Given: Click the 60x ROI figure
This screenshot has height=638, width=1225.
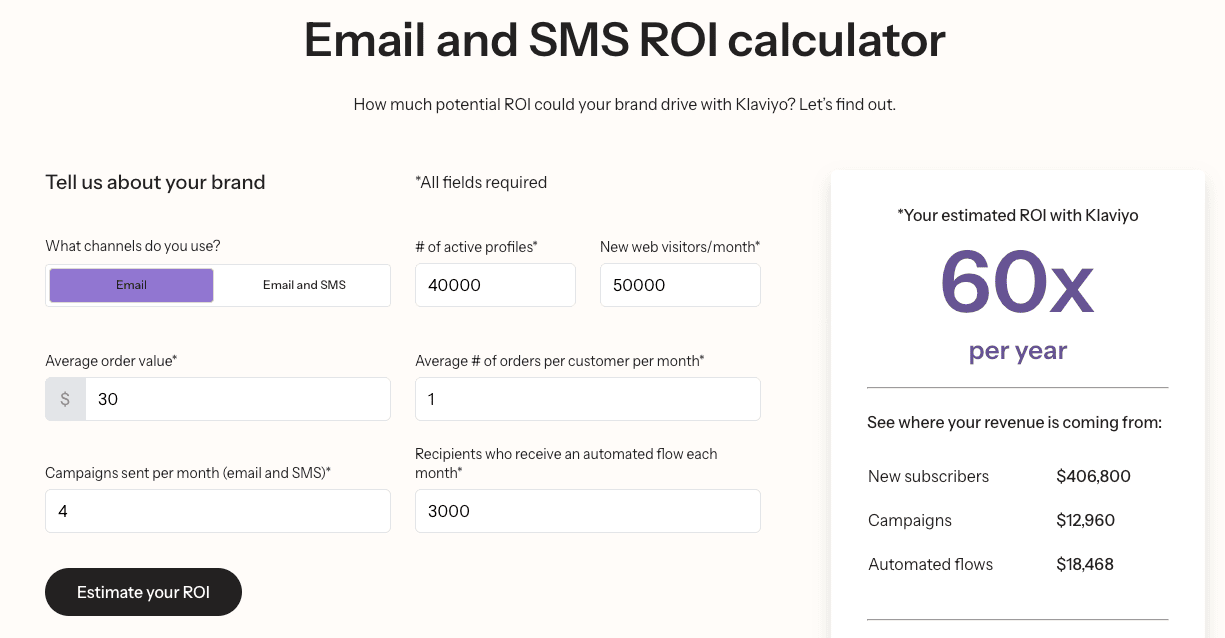Looking at the screenshot, I should point(1017,284).
